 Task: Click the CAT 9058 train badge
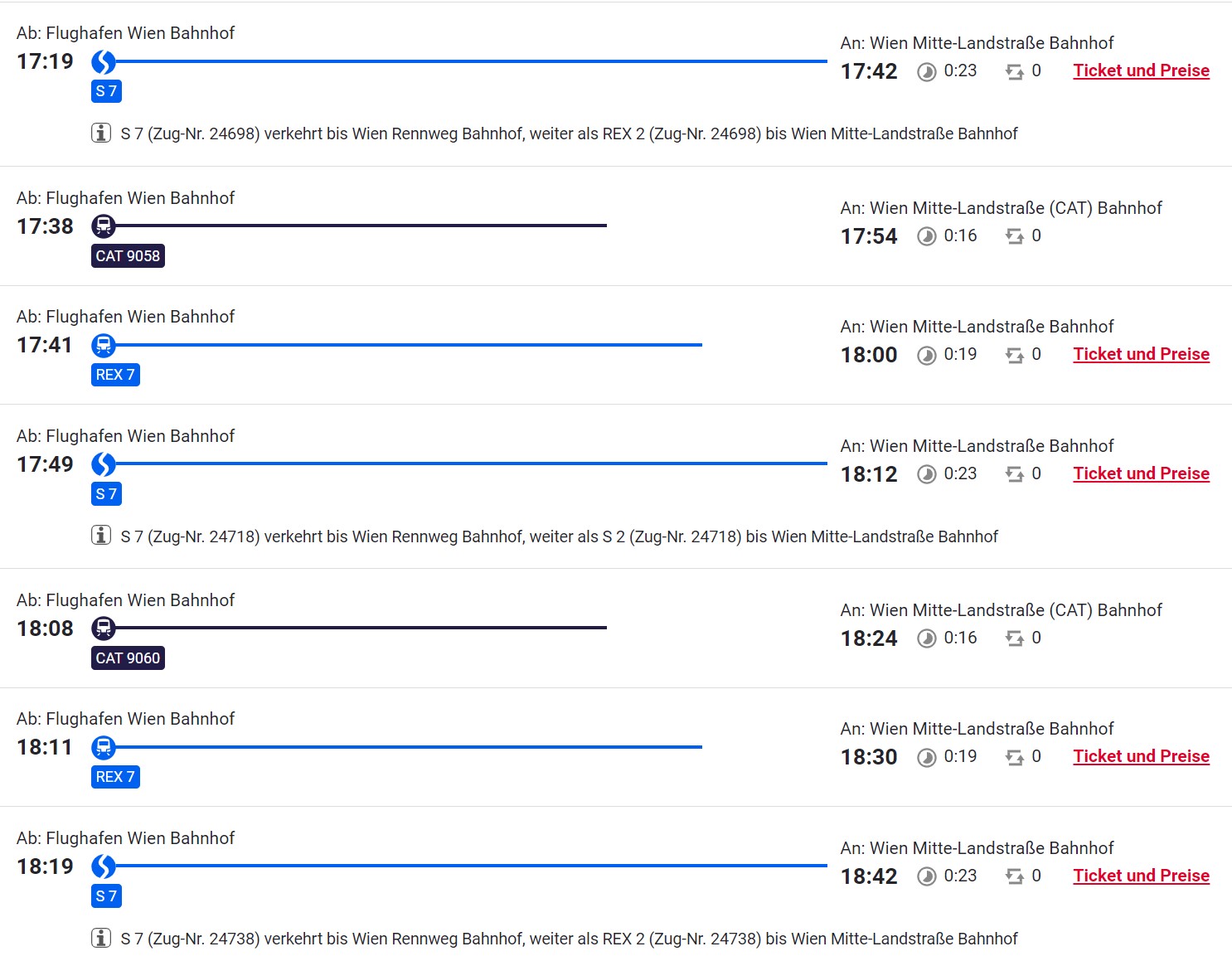(128, 256)
